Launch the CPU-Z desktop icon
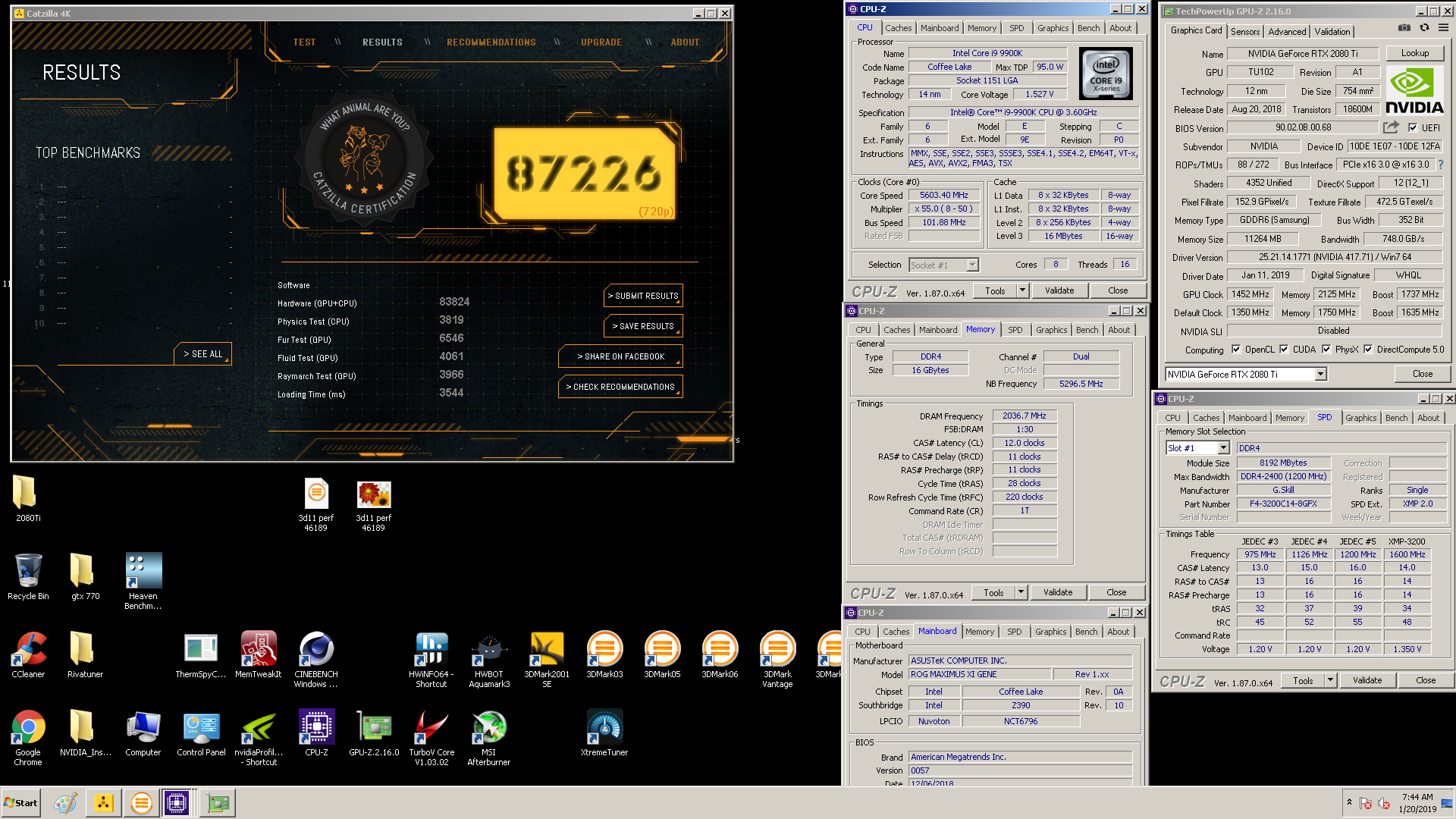1456x819 pixels. tap(316, 733)
